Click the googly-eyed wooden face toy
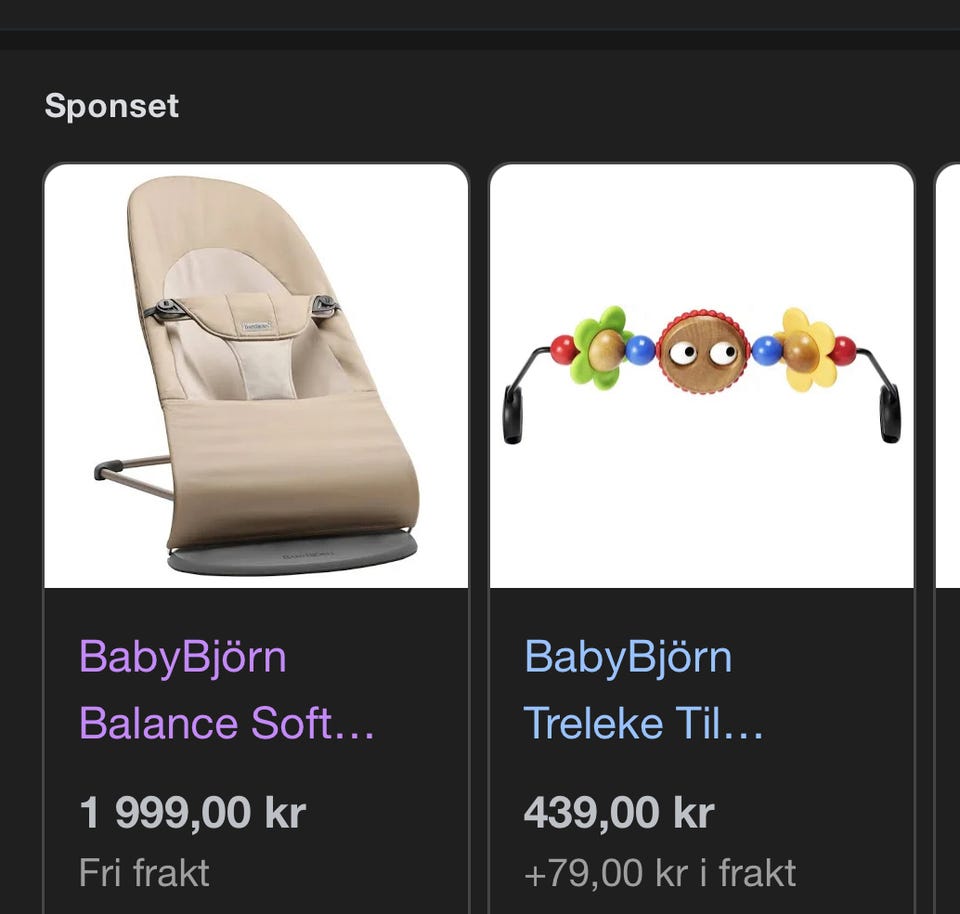Image resolution: width=960 pixels, height=914 pixels. click(x=703, y=353)
